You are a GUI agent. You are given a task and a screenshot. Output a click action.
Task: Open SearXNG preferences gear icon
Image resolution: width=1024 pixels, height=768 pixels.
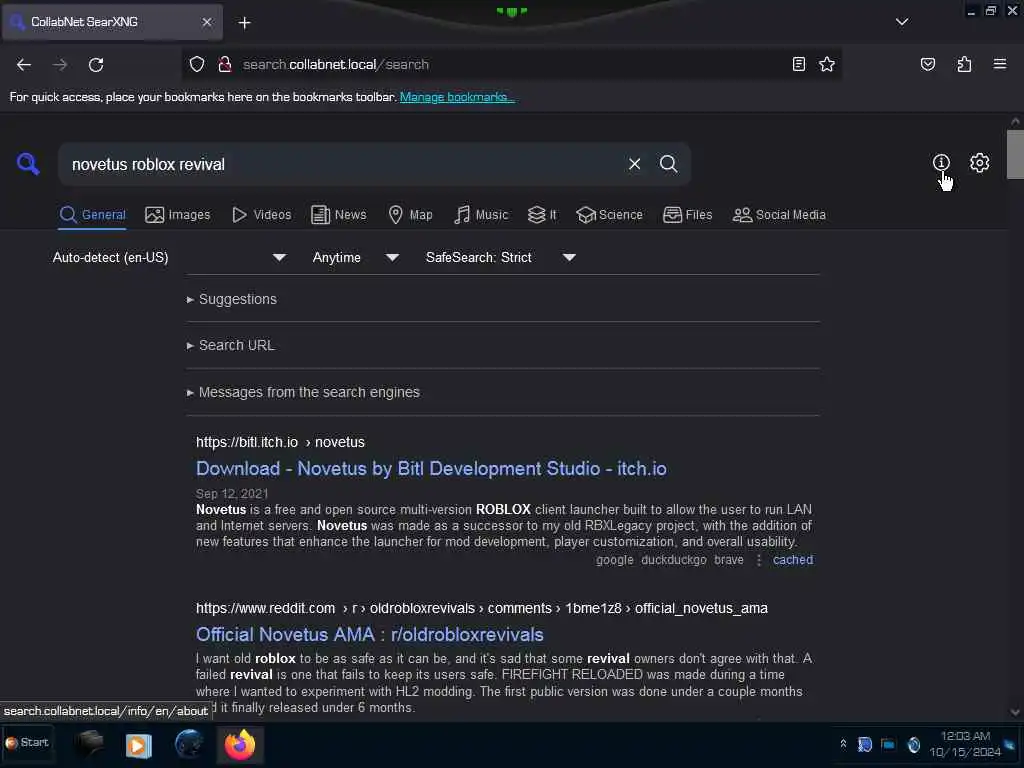[x=980, y=163]
